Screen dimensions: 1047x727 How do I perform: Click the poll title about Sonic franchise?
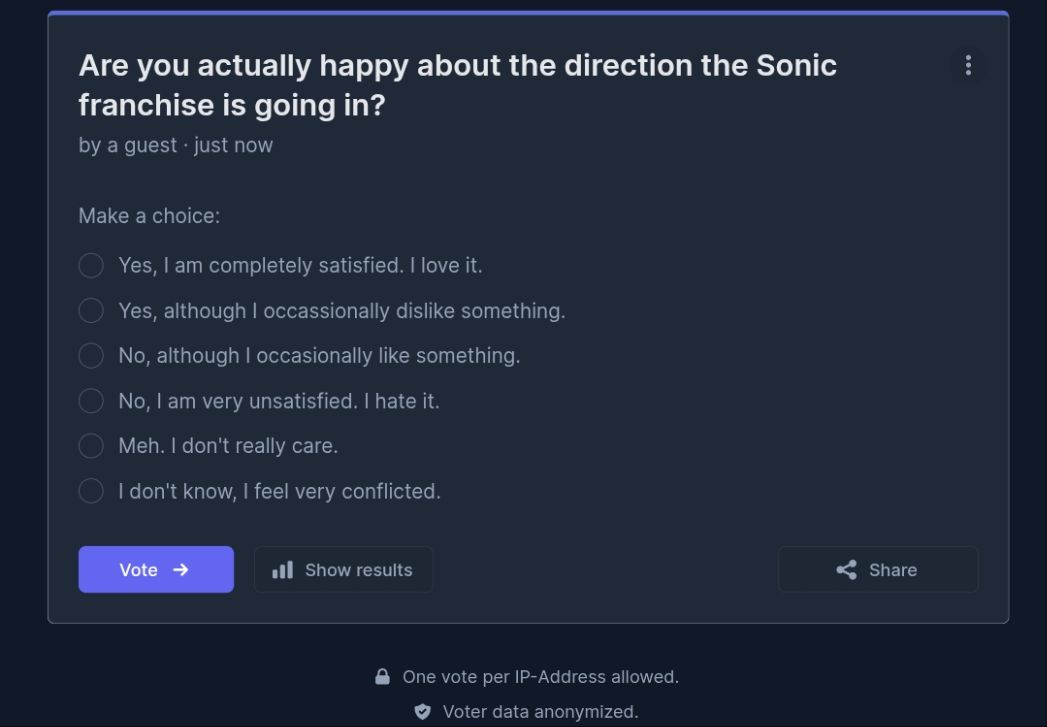click(x=457, y=85)
